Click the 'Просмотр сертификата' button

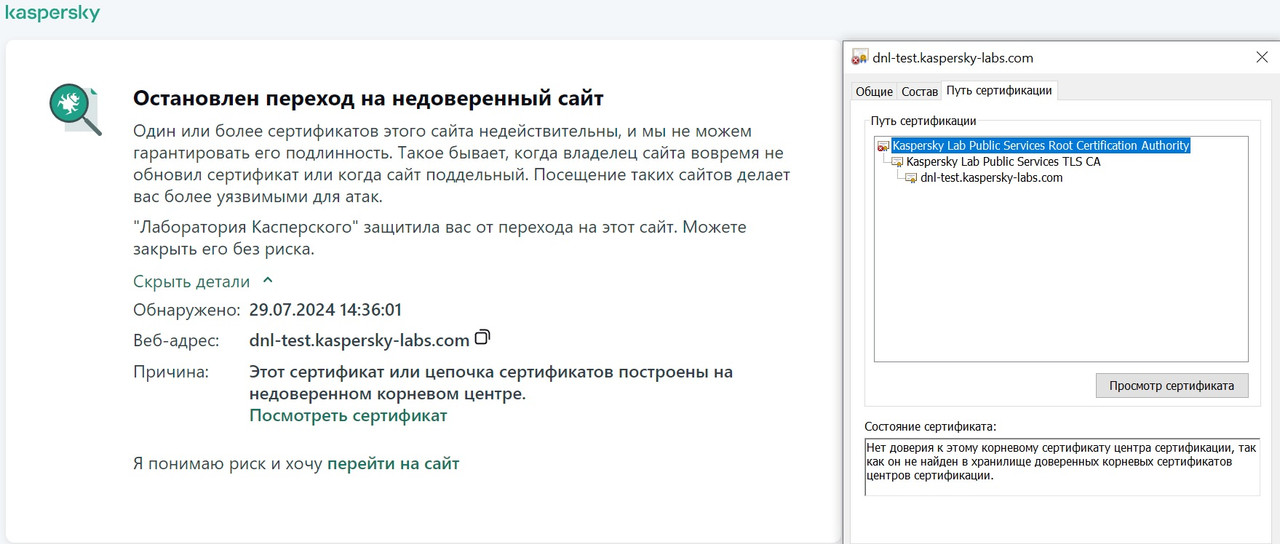pos(1172,385)
